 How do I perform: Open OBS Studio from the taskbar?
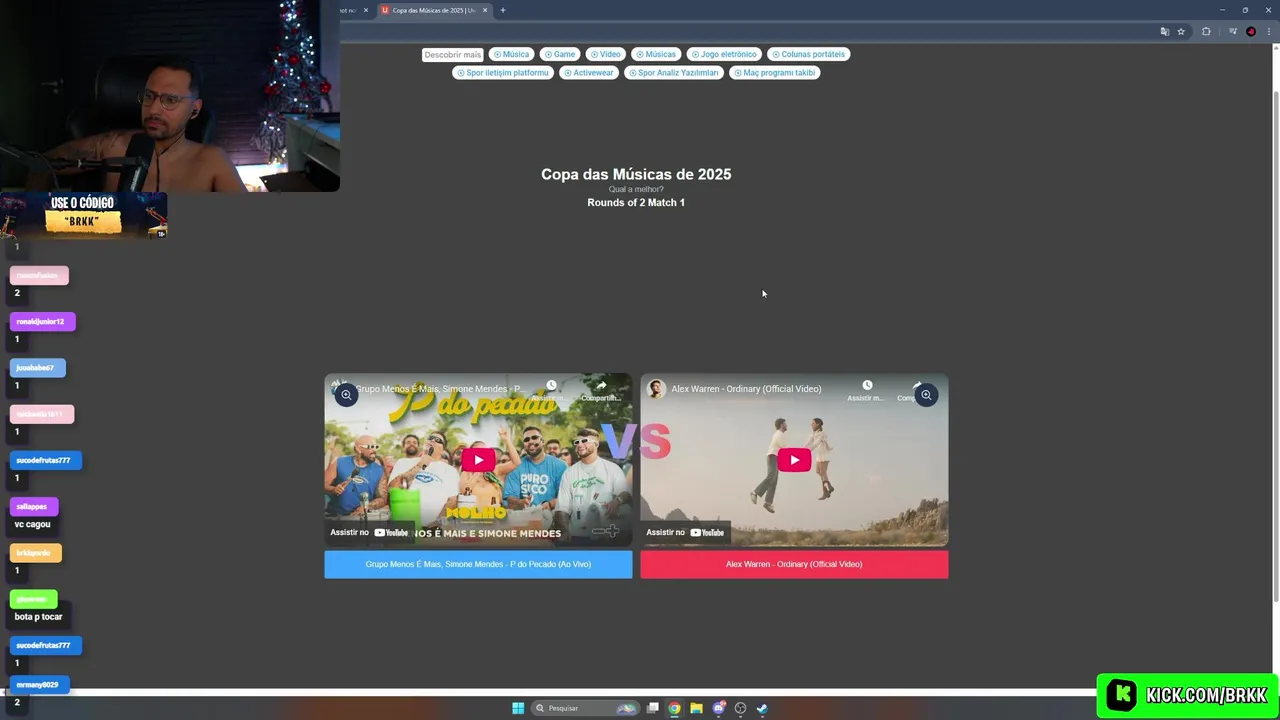point(741,708)
